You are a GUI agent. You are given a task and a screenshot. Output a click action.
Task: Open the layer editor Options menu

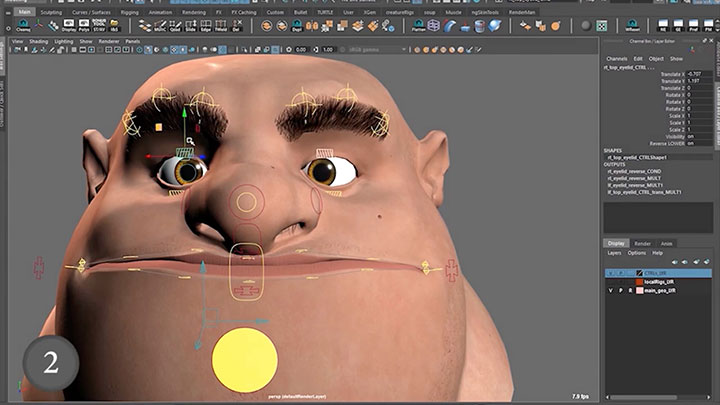[636, 253]
